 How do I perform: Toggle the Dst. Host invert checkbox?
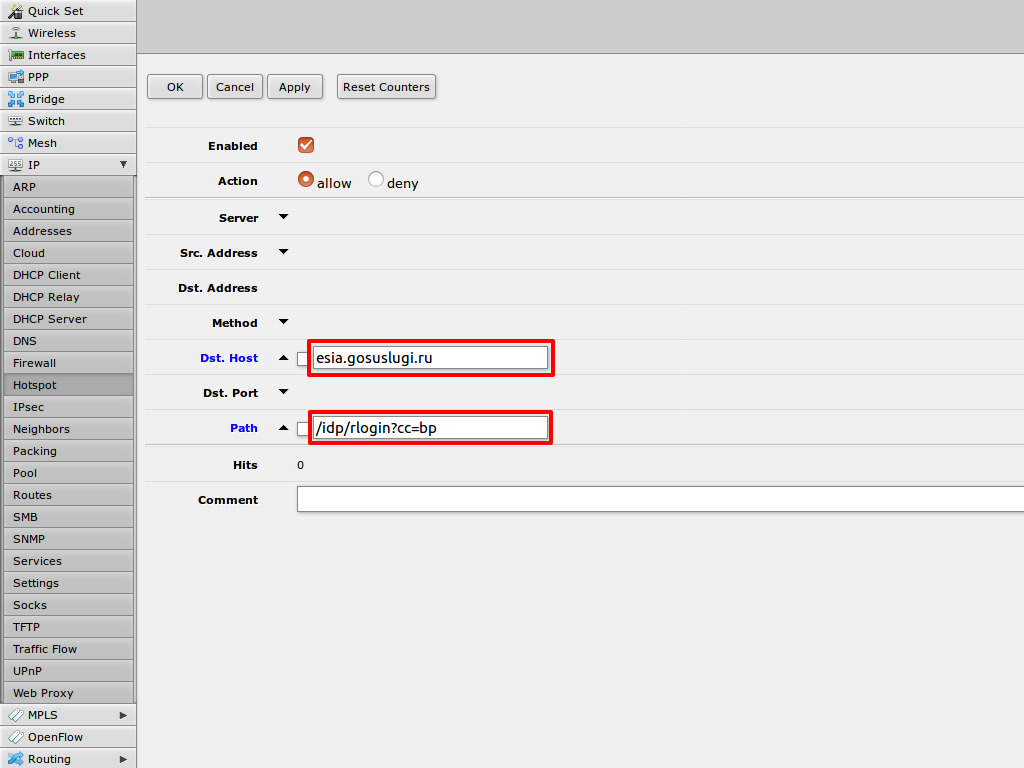click(x=303, y=359)
